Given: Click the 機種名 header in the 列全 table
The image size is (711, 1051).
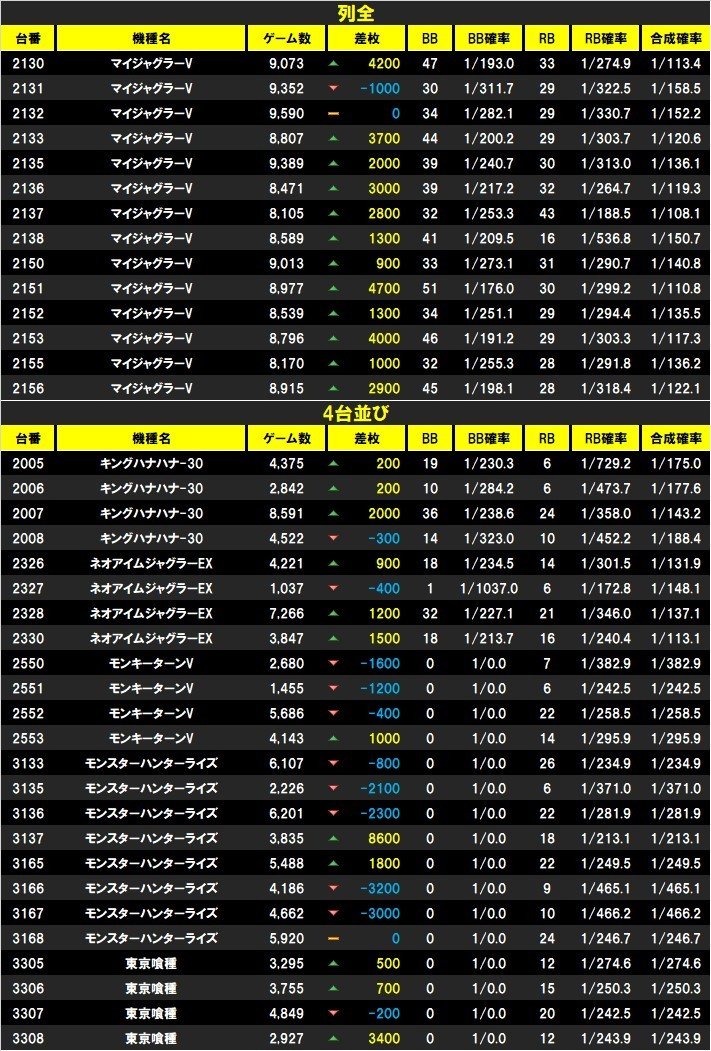Looking at the screenshot, I should coord(151,38).
